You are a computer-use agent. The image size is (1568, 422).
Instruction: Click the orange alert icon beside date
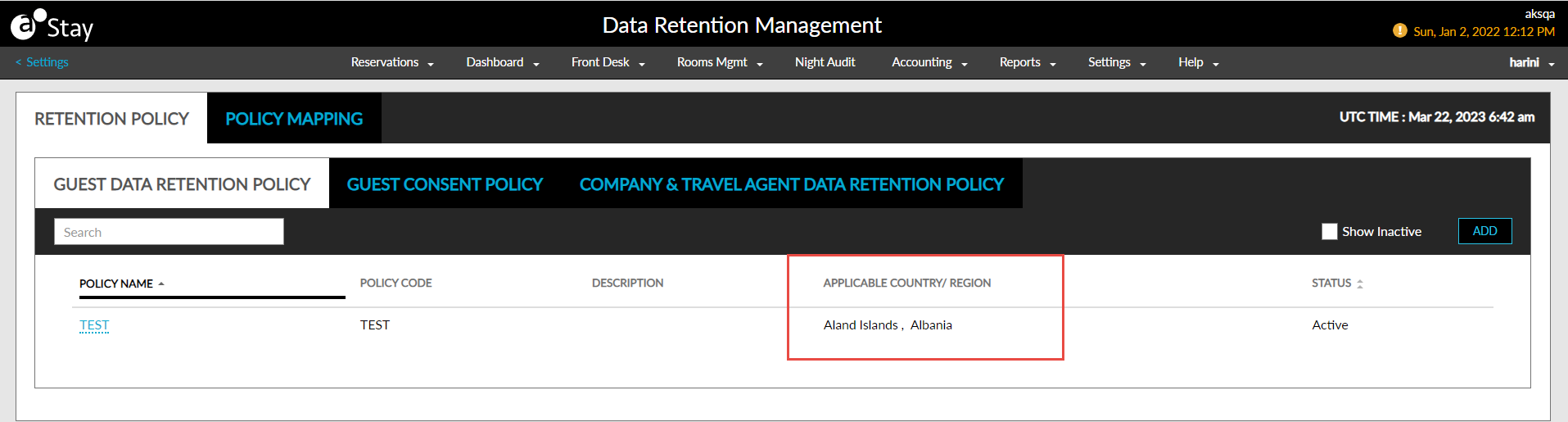[x=1399, y=31]
